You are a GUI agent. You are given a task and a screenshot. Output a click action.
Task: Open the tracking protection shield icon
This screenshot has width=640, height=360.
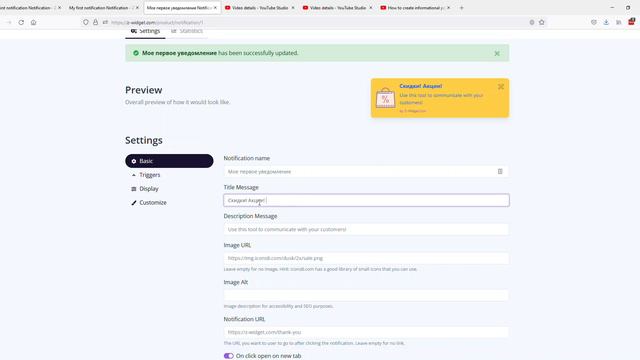[86, 22]
